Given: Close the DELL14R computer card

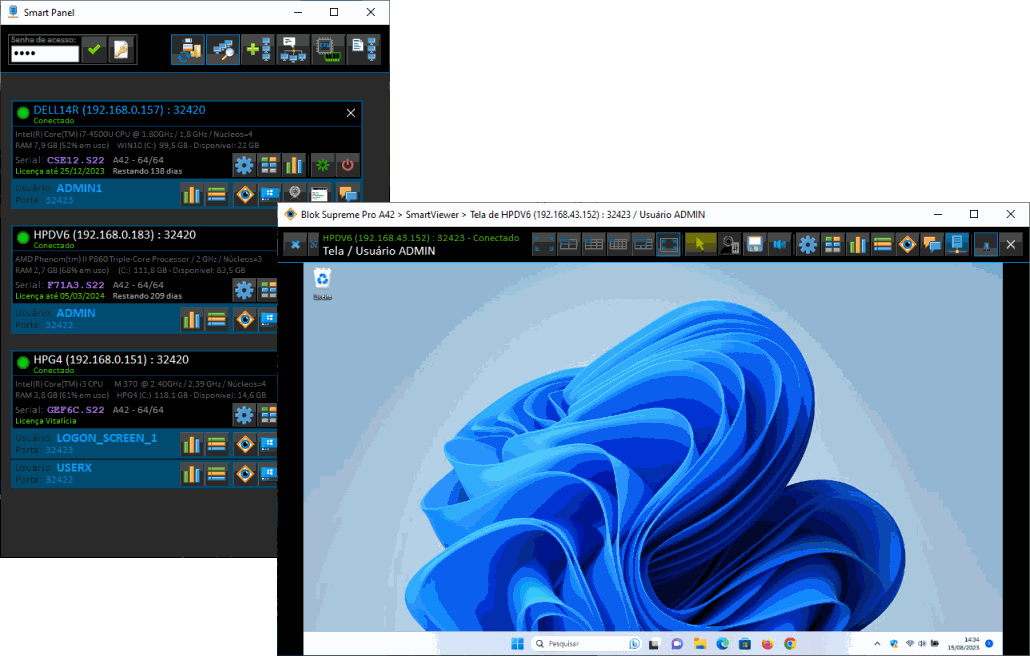Looking at the screenshot, I should coord(351,113).
